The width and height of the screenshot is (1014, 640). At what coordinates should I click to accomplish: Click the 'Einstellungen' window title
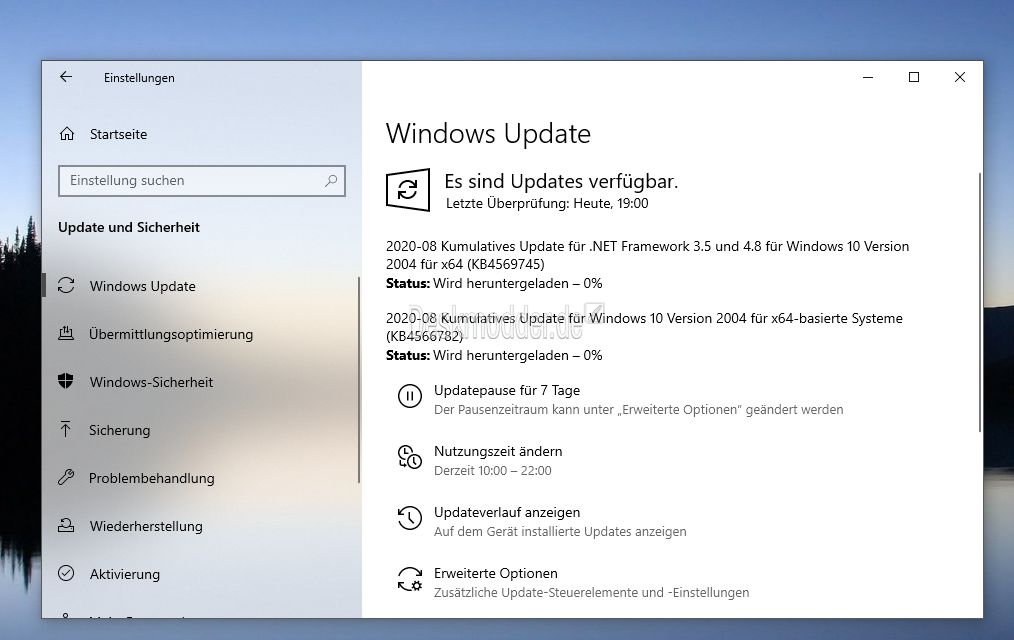click(x=139, y=78)
